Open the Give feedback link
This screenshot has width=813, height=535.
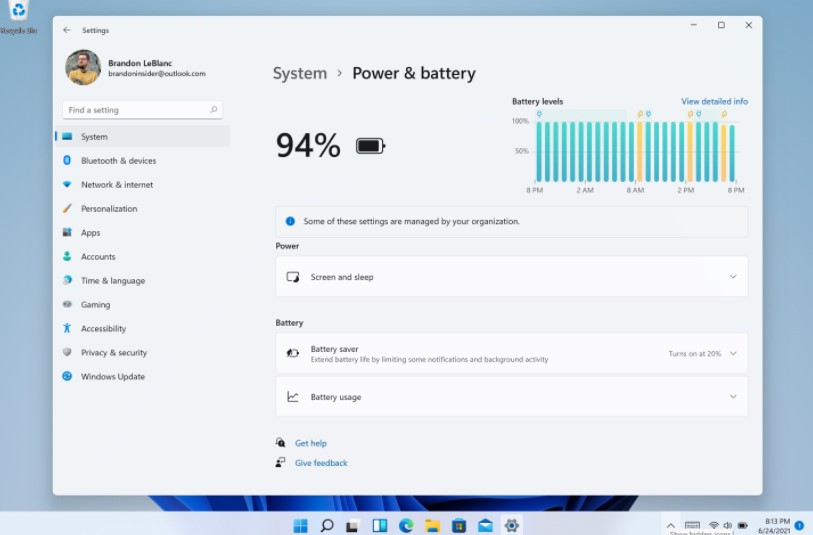point(321,463)
